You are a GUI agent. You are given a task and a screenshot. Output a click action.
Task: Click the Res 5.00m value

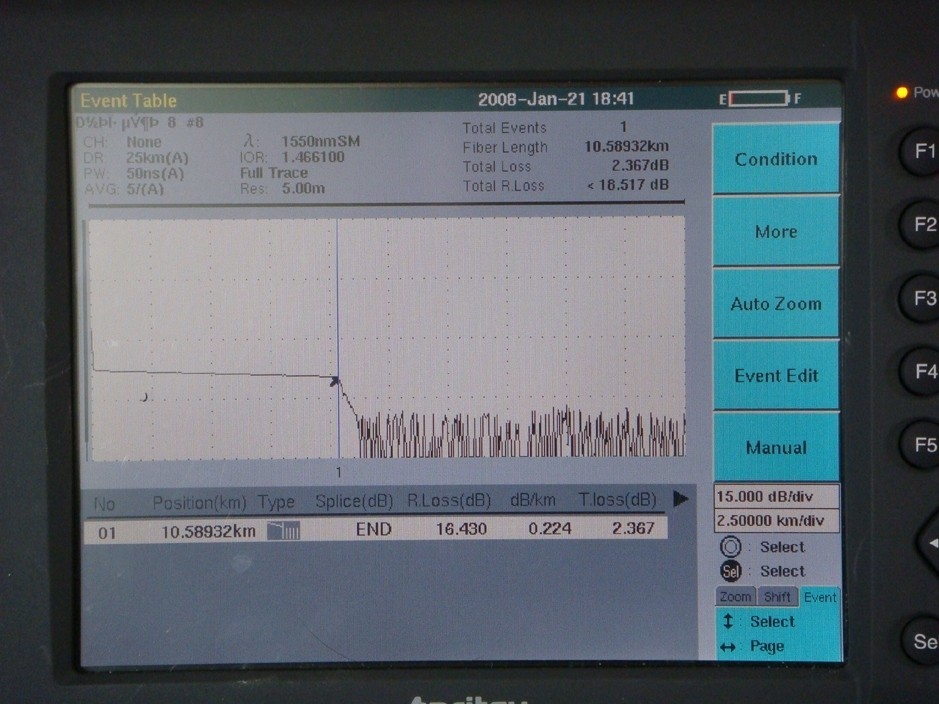tap(303, 189)
